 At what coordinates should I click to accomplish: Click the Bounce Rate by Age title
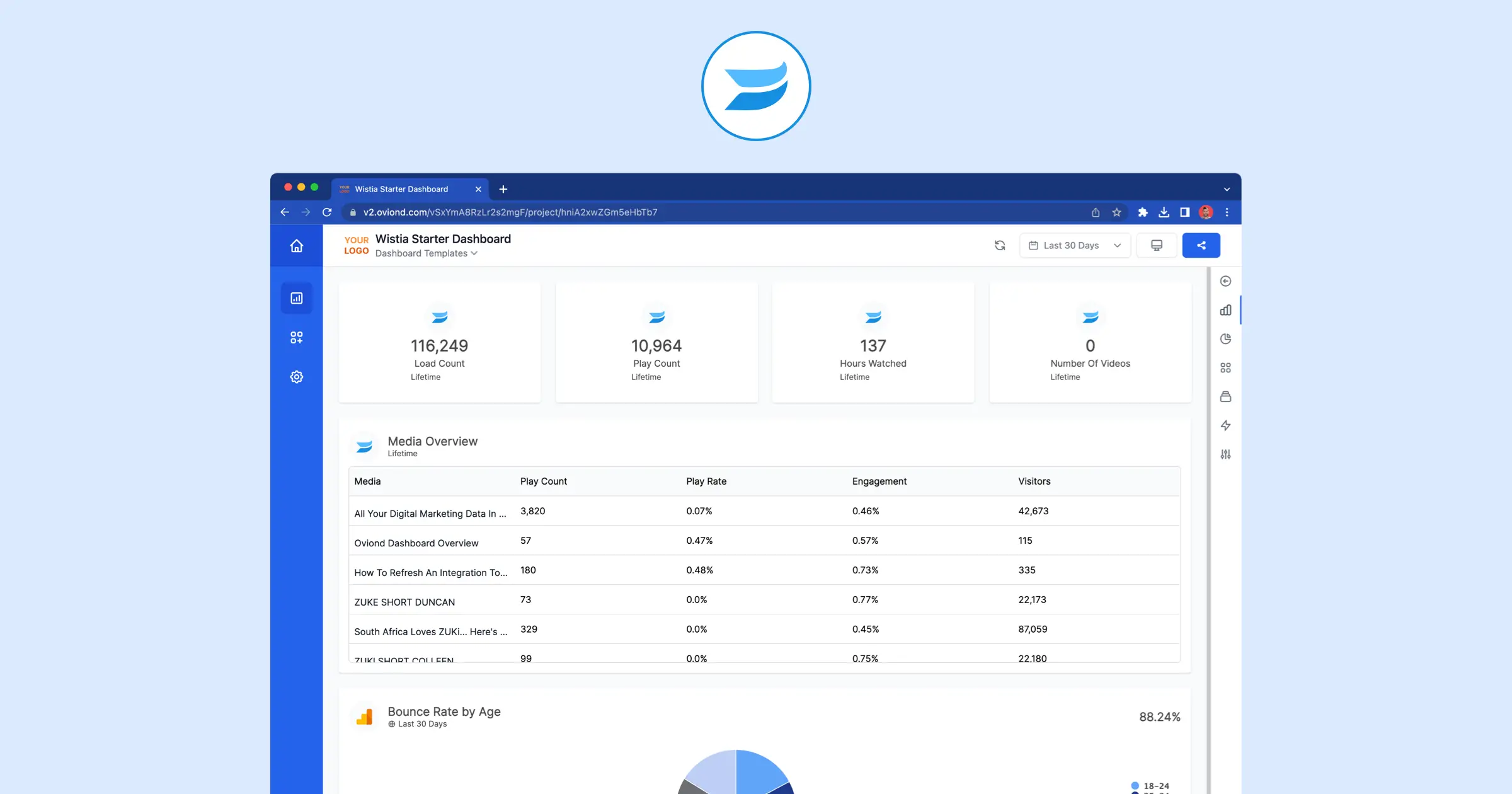point(444,711)
